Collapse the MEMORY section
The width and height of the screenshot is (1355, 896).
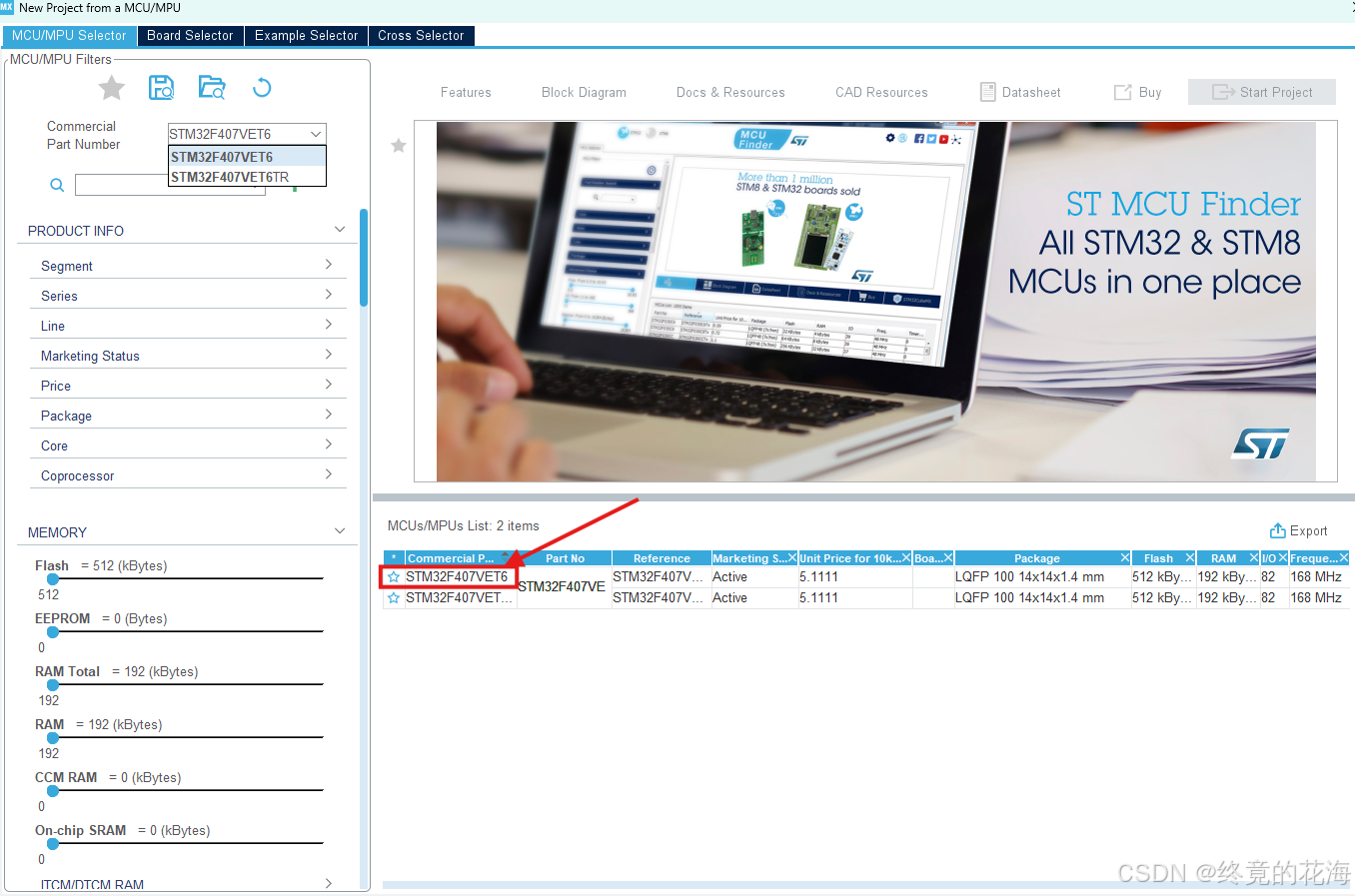tap(340, 531)
